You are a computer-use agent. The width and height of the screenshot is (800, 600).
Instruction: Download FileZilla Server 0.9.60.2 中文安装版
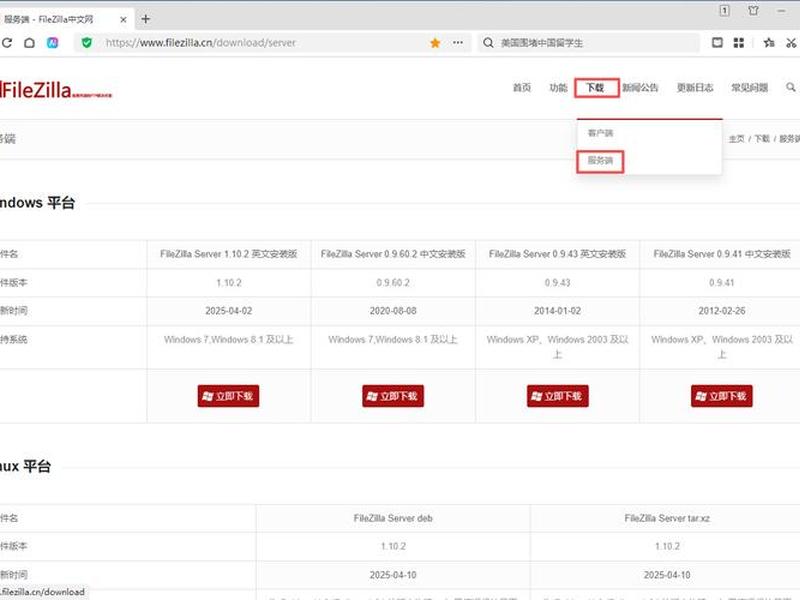[393, 396]
